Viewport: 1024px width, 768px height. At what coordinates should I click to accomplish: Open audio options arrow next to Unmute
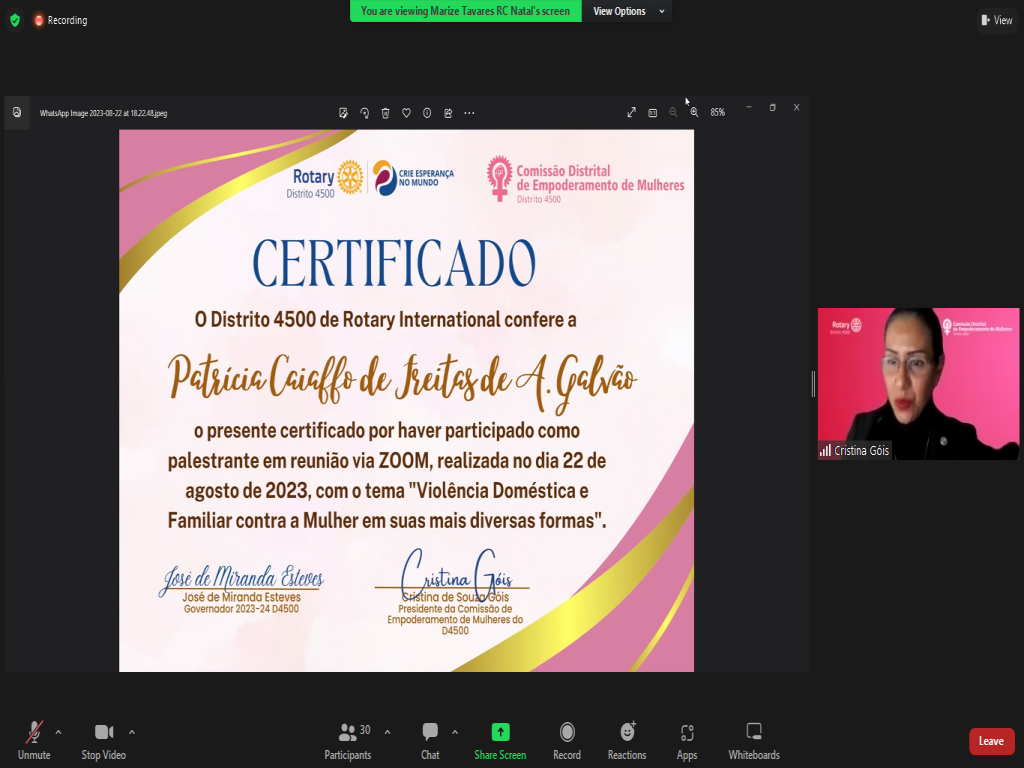58,732
